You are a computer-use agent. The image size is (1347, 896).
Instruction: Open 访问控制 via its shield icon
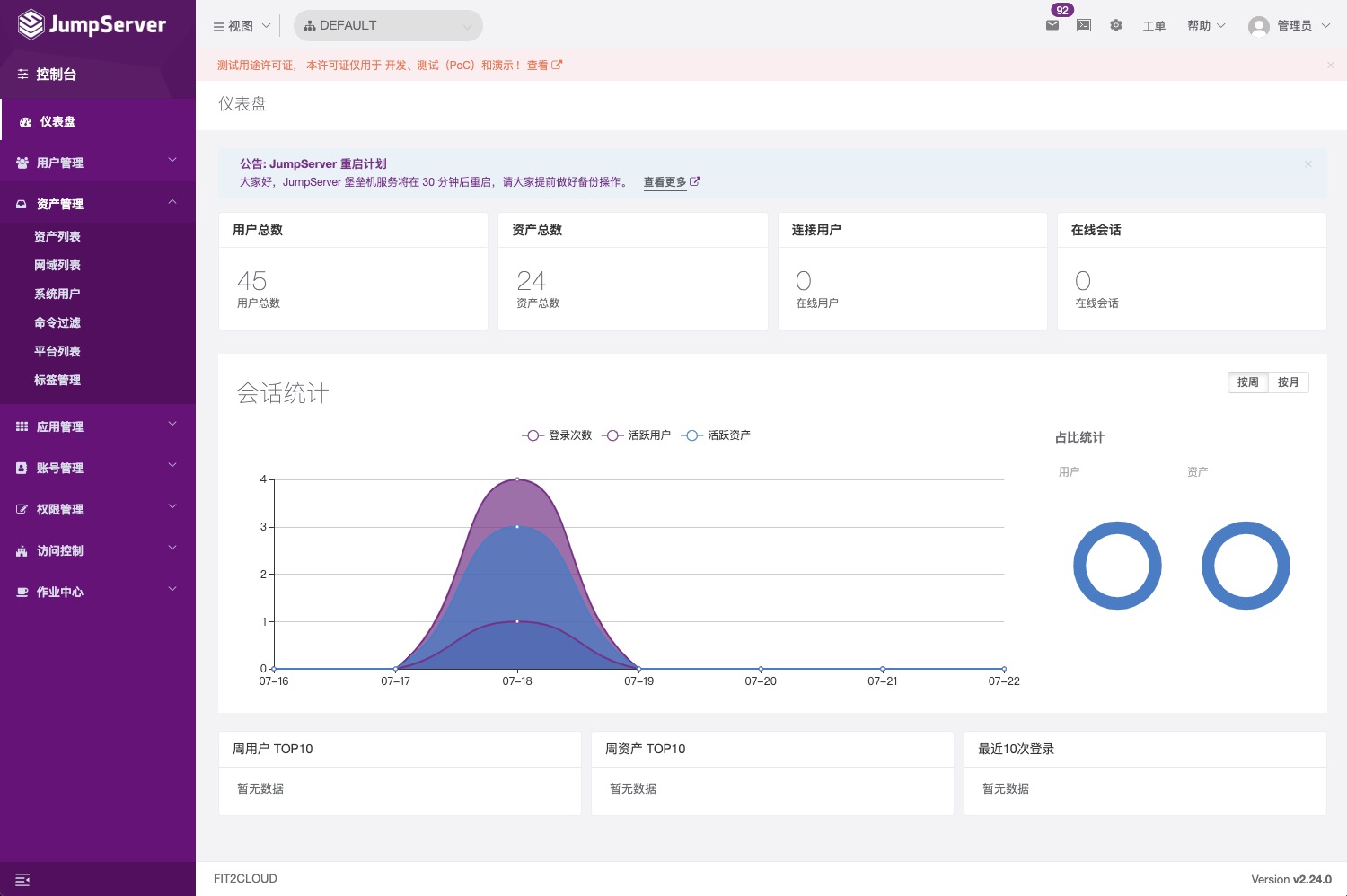(x=22, y=550)
